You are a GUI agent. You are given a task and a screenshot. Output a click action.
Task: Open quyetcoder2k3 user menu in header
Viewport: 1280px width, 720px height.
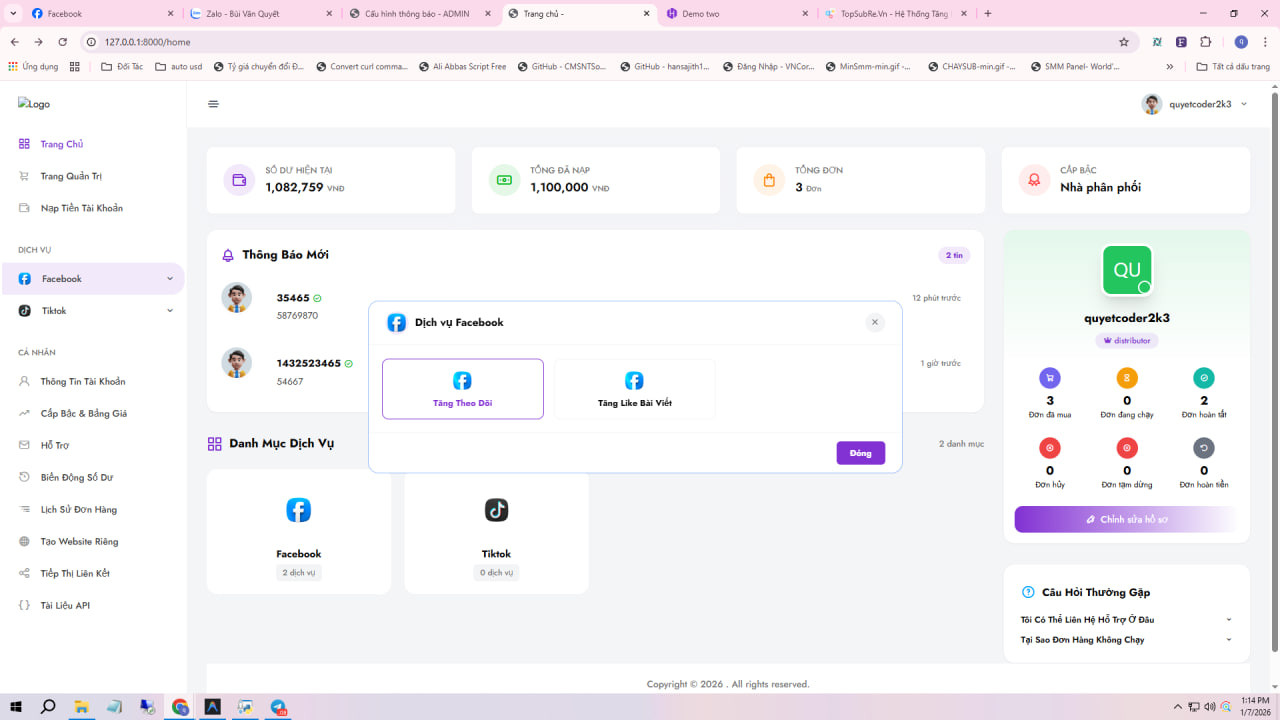coord(1195,104)
